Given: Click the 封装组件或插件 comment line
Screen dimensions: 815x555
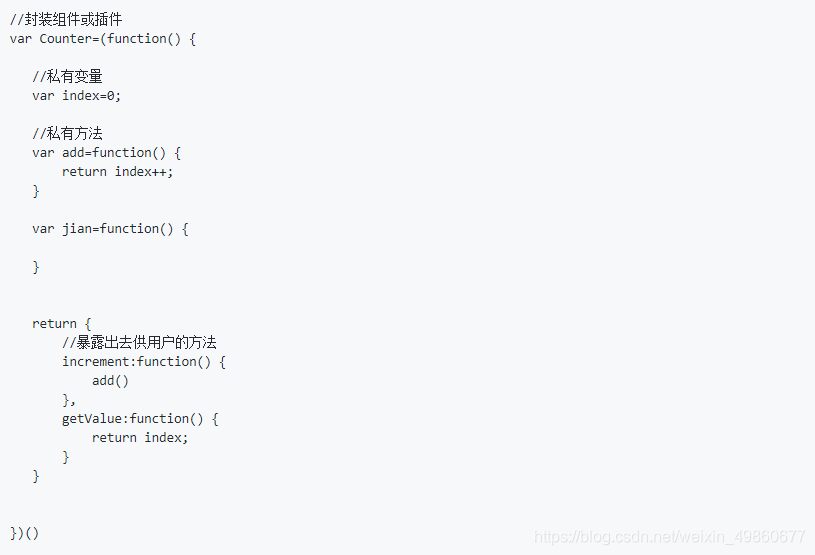Looking at the screenshot, I should click(66, 20).
